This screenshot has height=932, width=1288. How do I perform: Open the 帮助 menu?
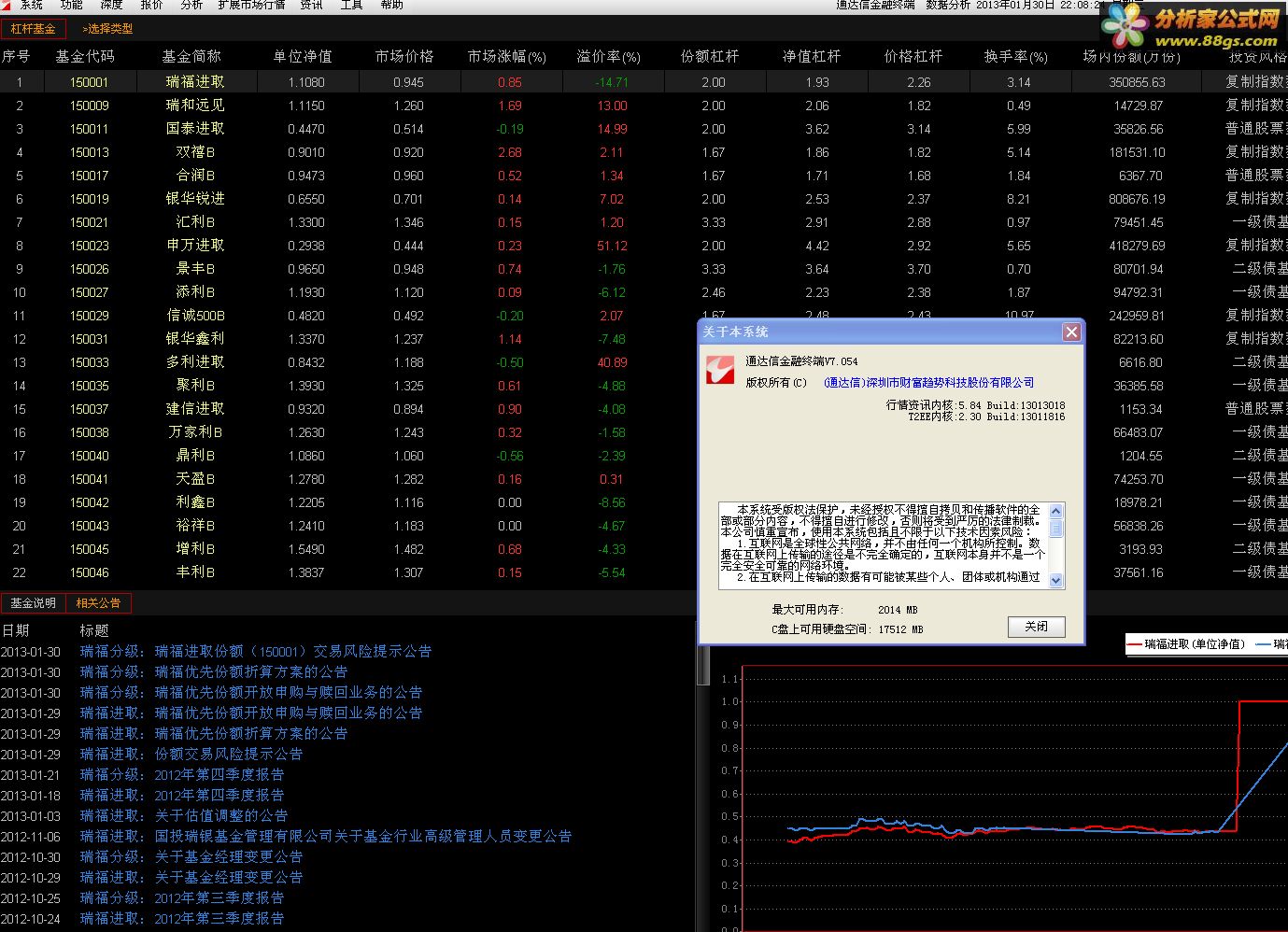click(391, 5)
